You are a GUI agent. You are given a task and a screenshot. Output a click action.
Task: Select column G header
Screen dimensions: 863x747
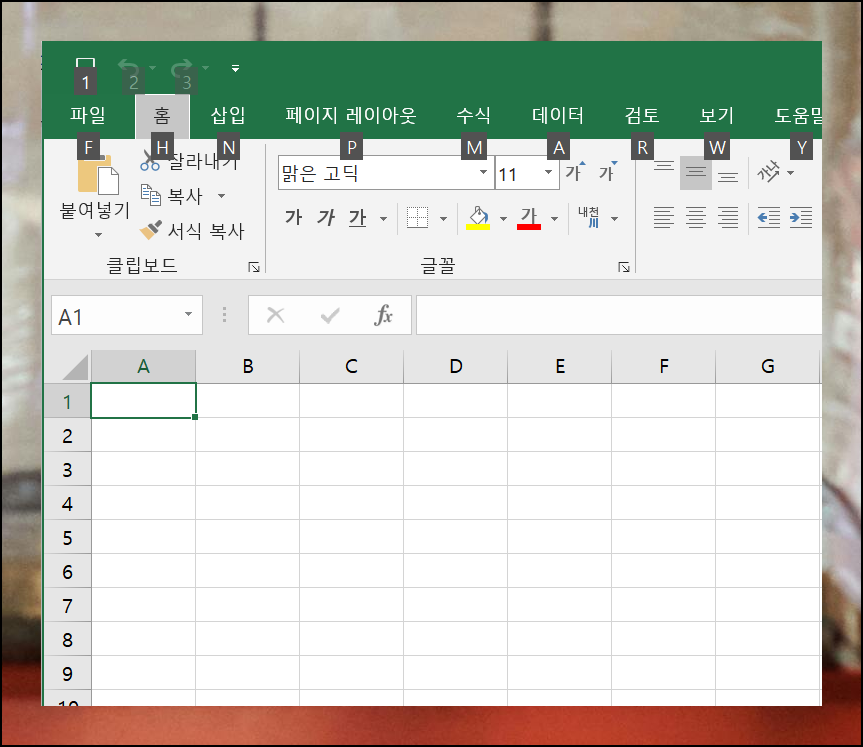[768, 367]
